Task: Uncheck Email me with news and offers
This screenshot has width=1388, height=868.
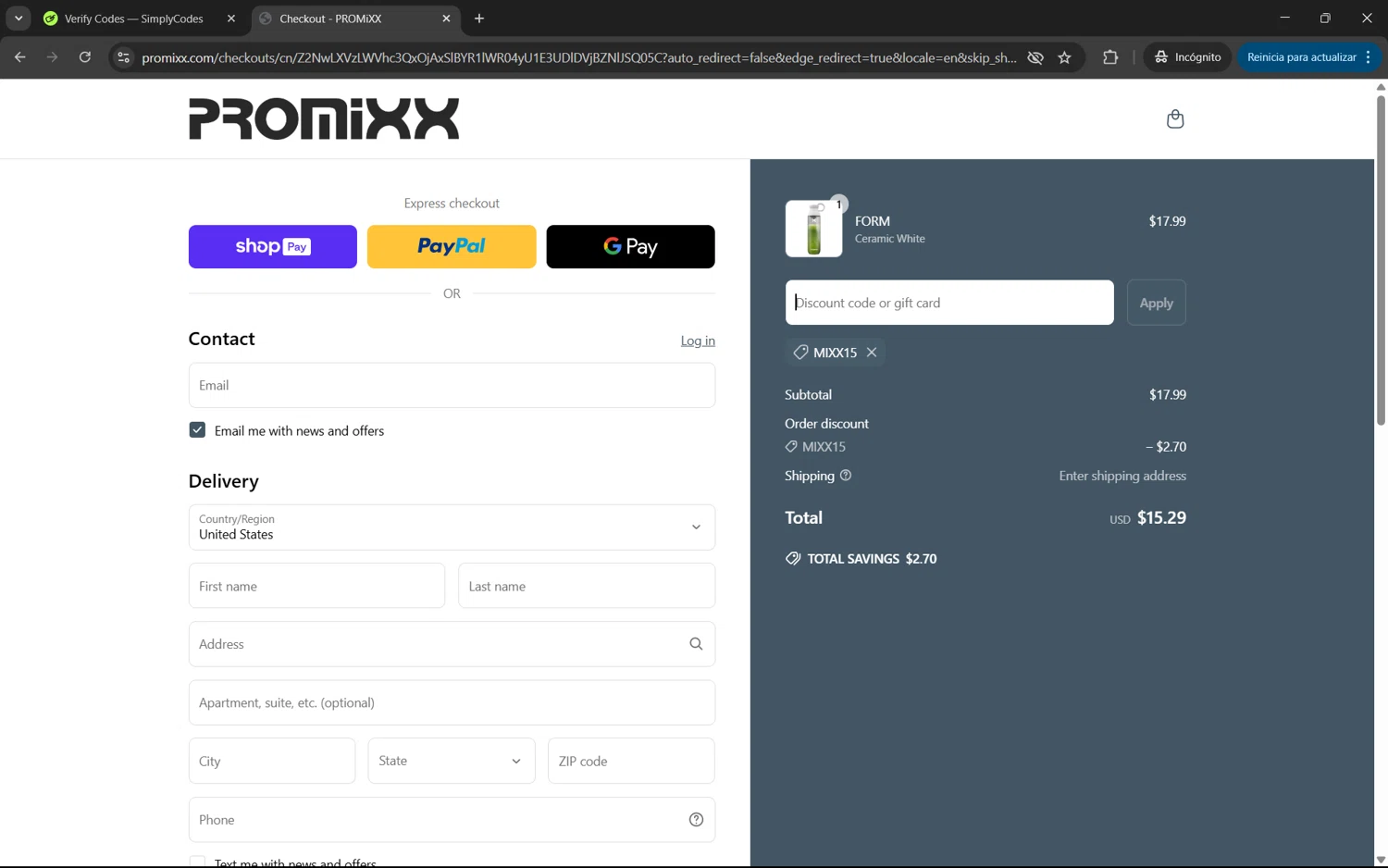Action: 197,430
